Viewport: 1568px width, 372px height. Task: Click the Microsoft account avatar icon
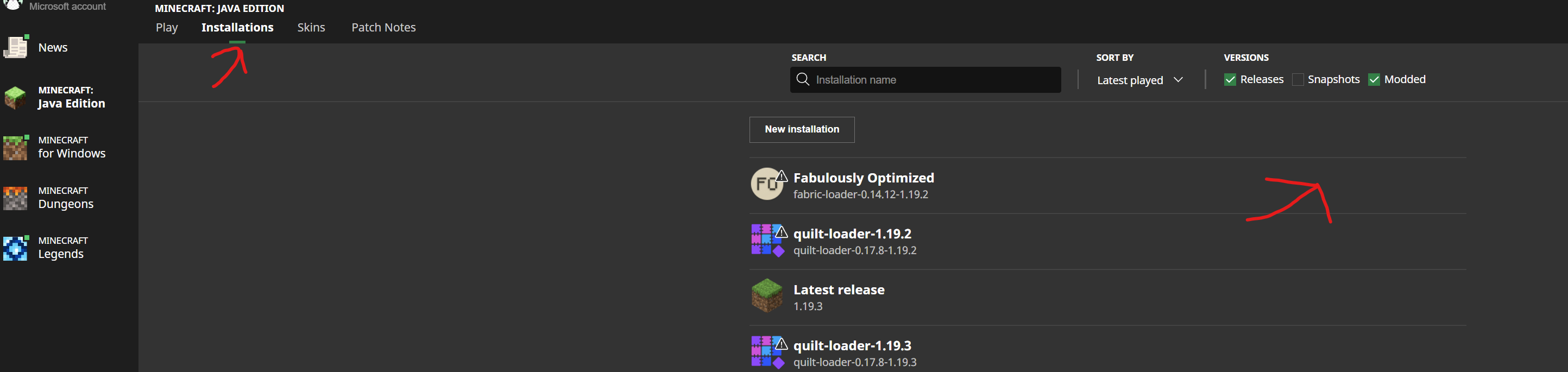[x=13, y=5]
